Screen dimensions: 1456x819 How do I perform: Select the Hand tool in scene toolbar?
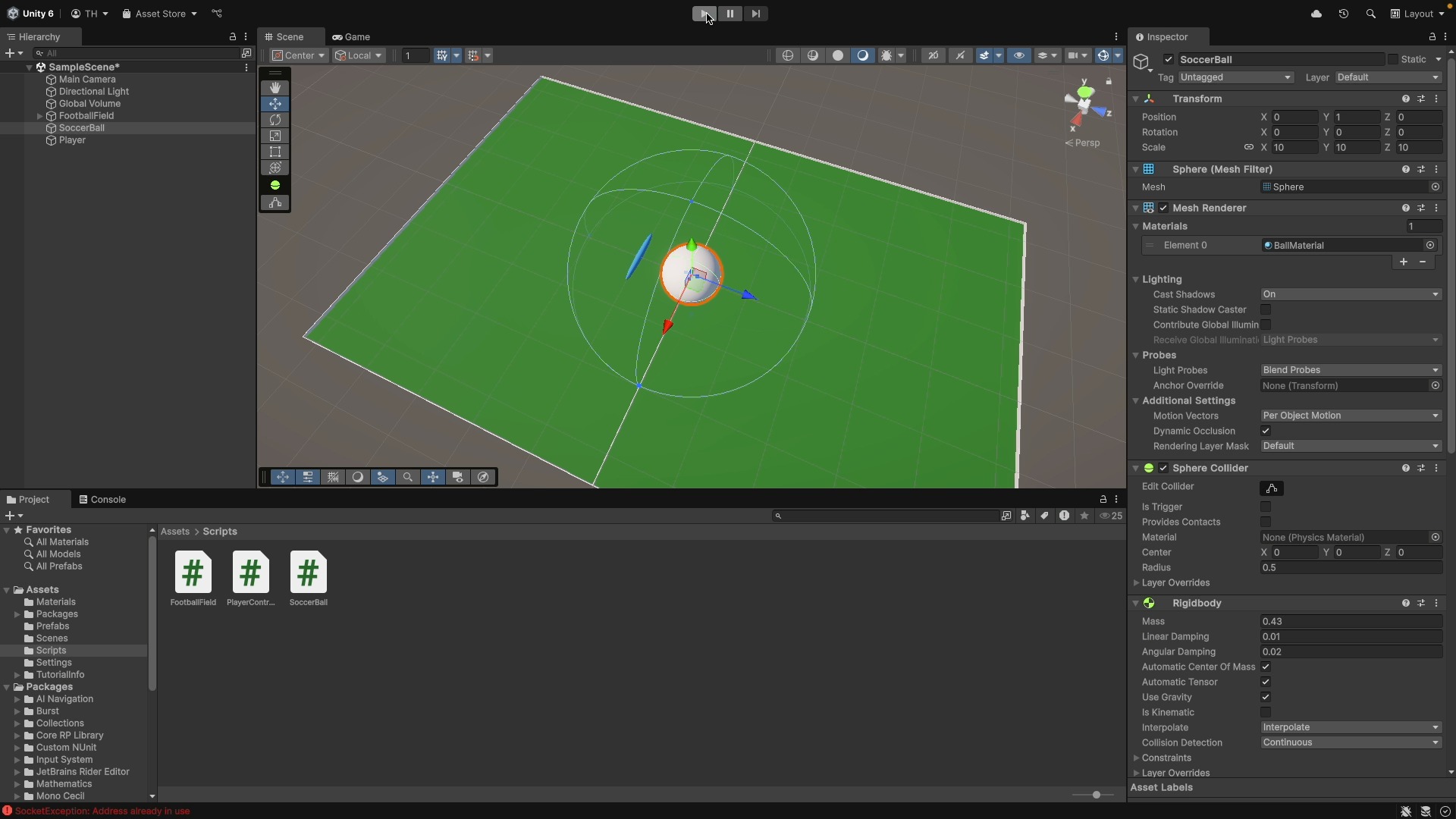click(275, 88)
